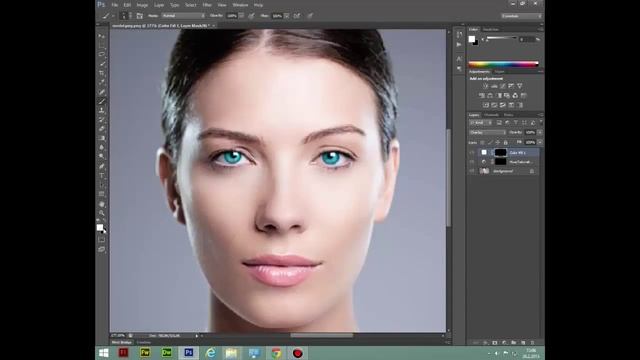Viewport: 640px width, 360px height.
Task: Open the Window menu
Action: pyautogui.click(x=240, y=5)
